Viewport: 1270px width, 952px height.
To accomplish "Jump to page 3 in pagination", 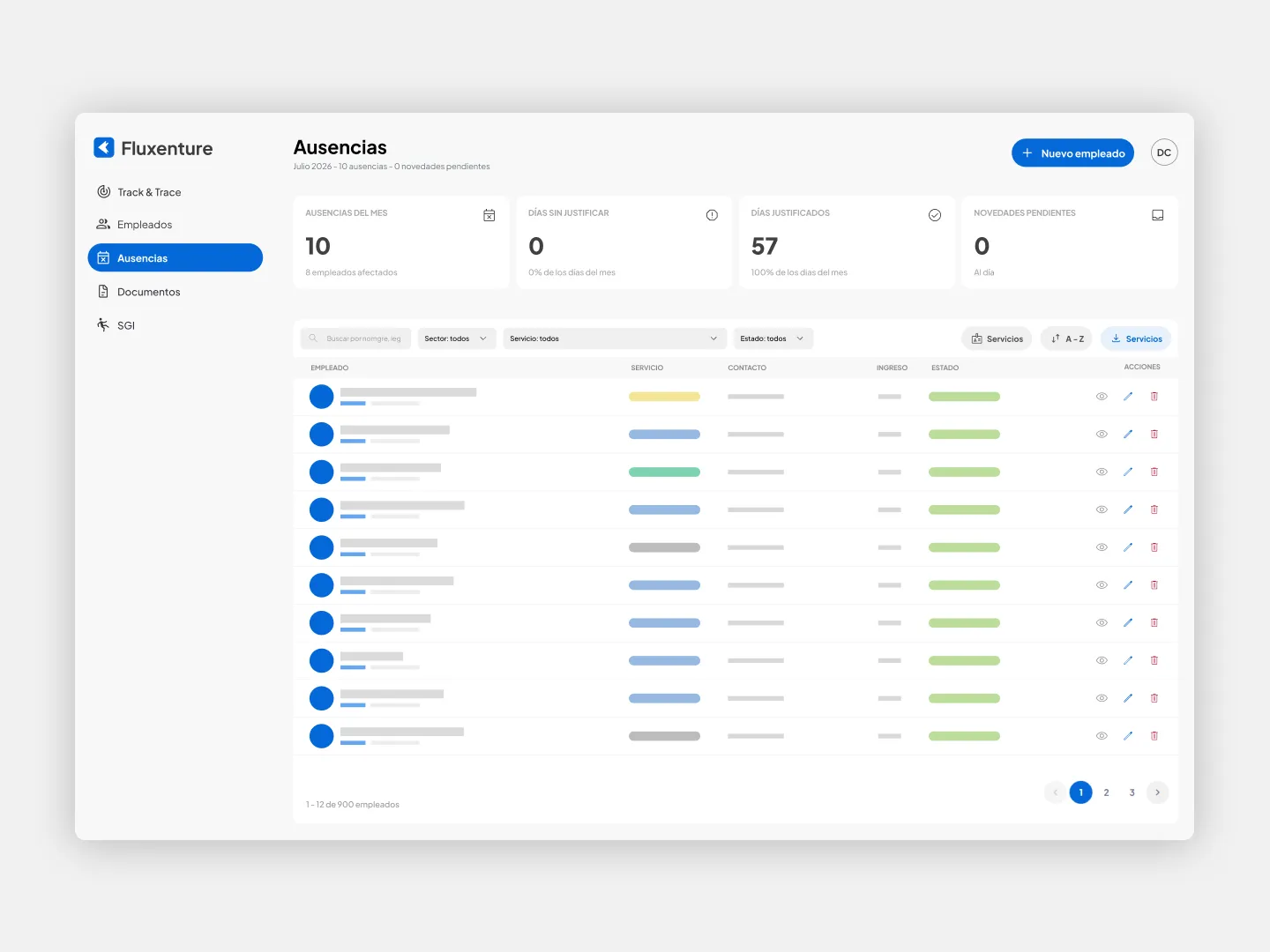I will pos(1132,792).
